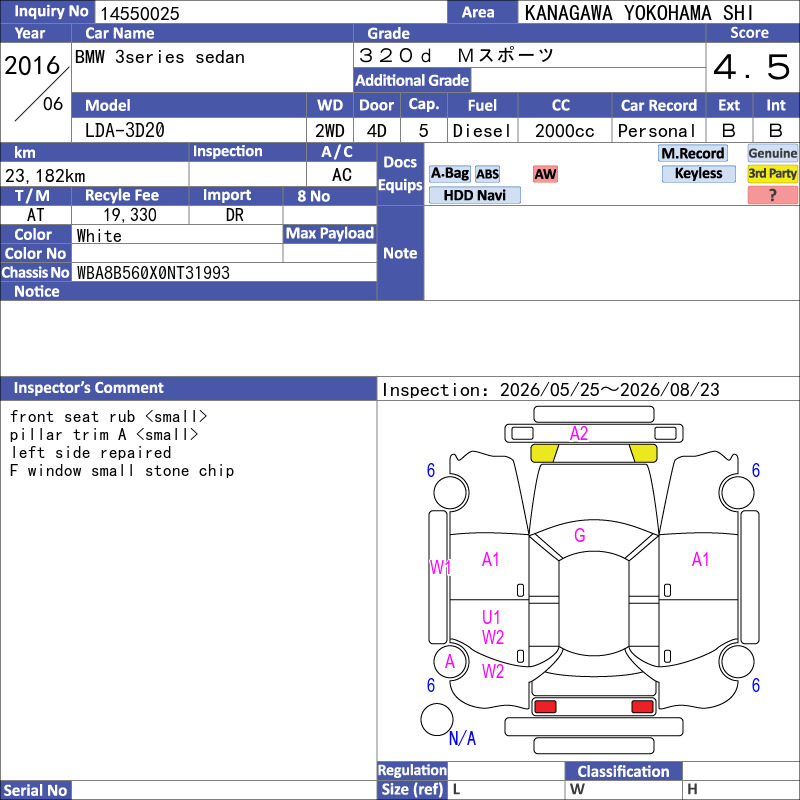Click the inquiry number 14550025
800x800 pixels.
click(140, 13)
